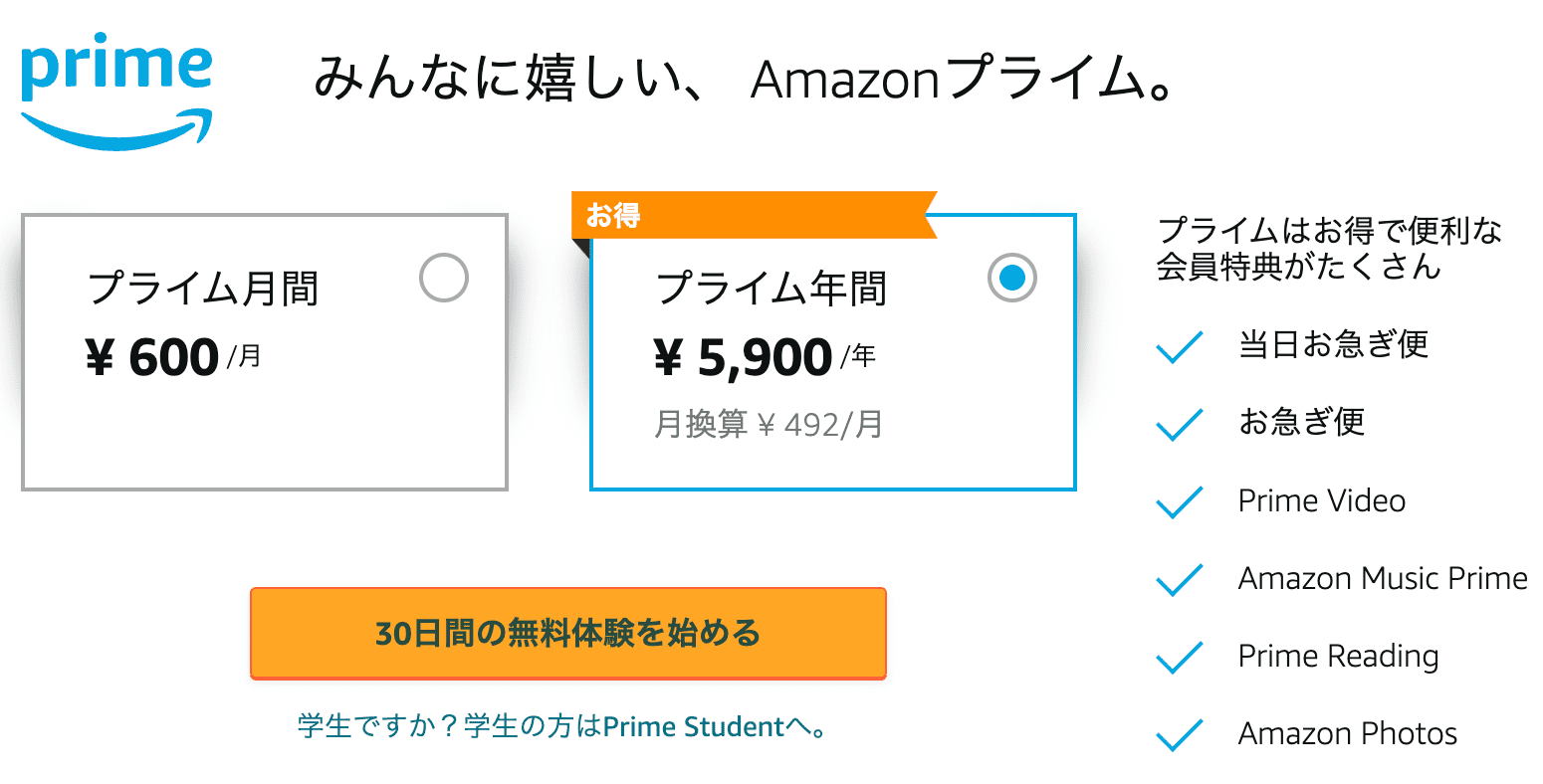The width and height of the screenshot is (1543, 784).
Task: Click the Prime Reading checkmark icon
Action: (x=1180, y=657)
